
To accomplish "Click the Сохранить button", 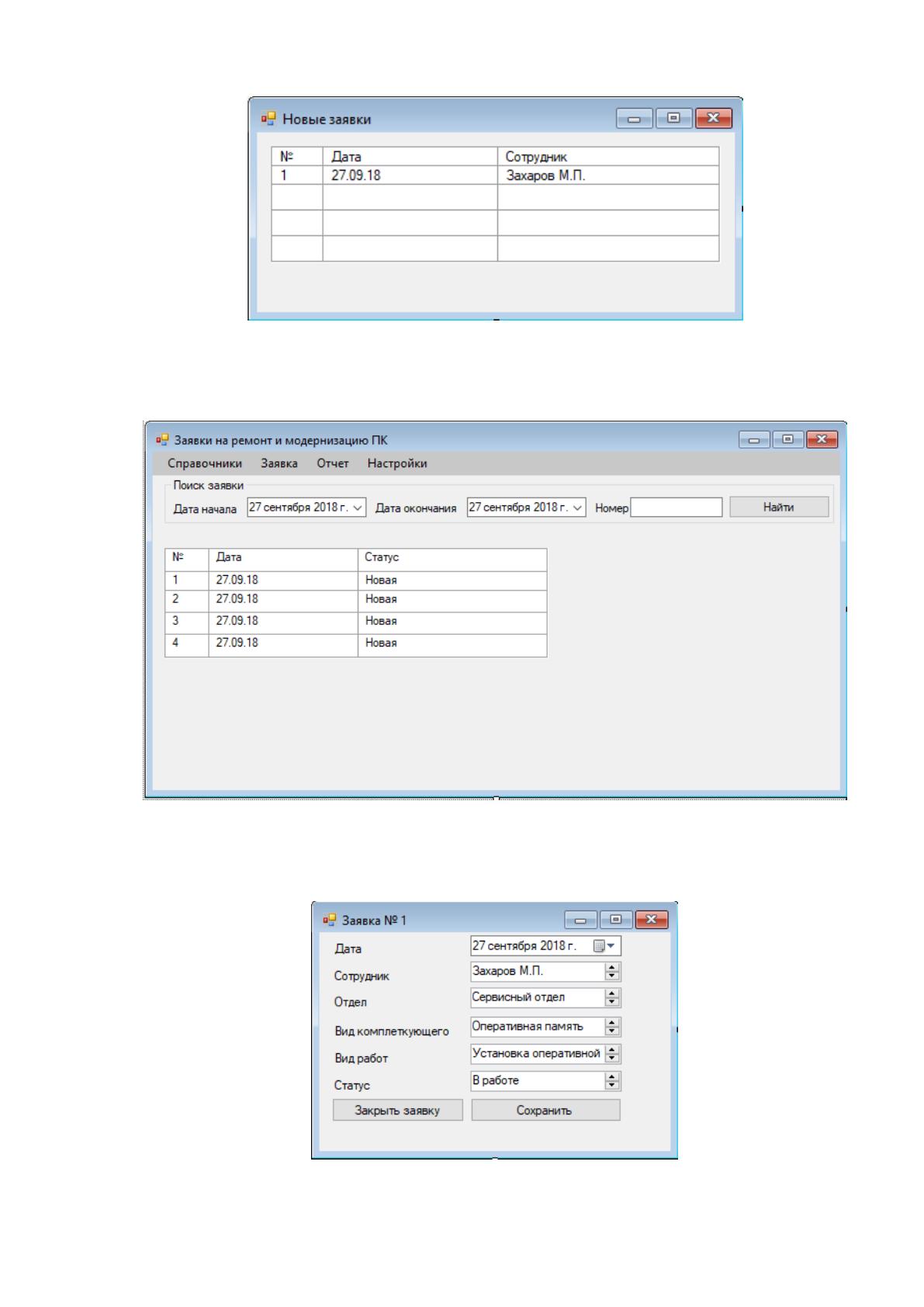I will (x=545, y=1110).
